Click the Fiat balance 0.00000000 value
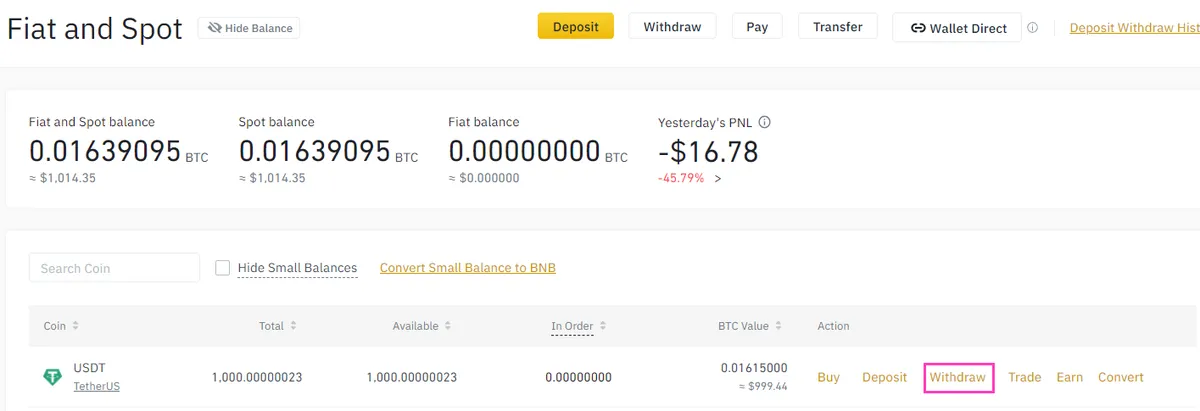 pyautogui.click(x=523, y=152)
